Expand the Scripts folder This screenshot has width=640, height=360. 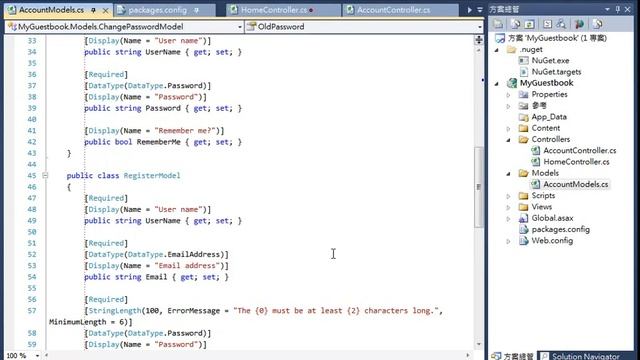509,196
